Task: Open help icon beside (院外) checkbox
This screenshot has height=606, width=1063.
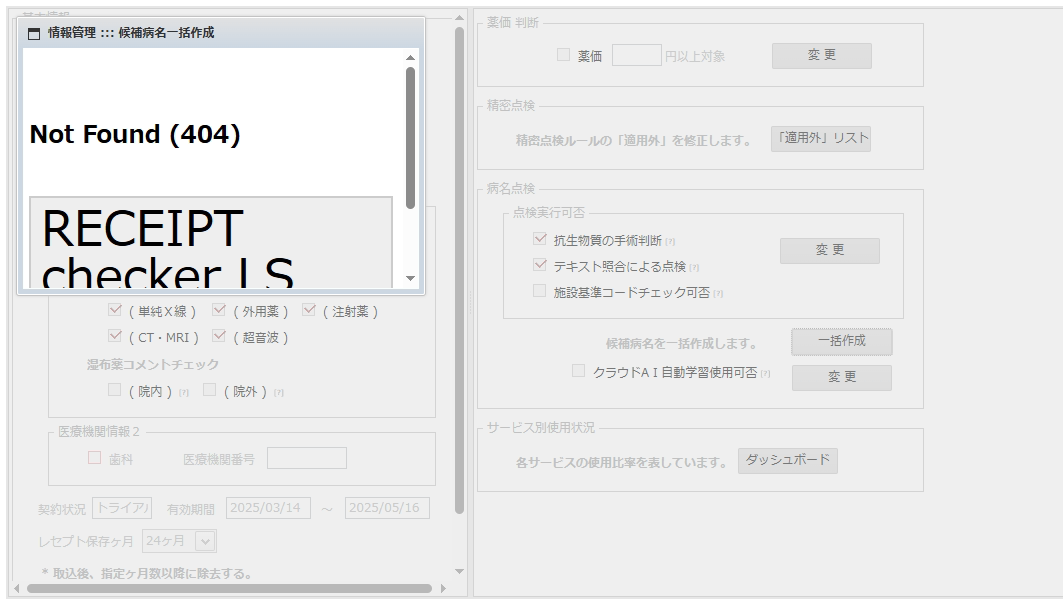Action: 279,392
